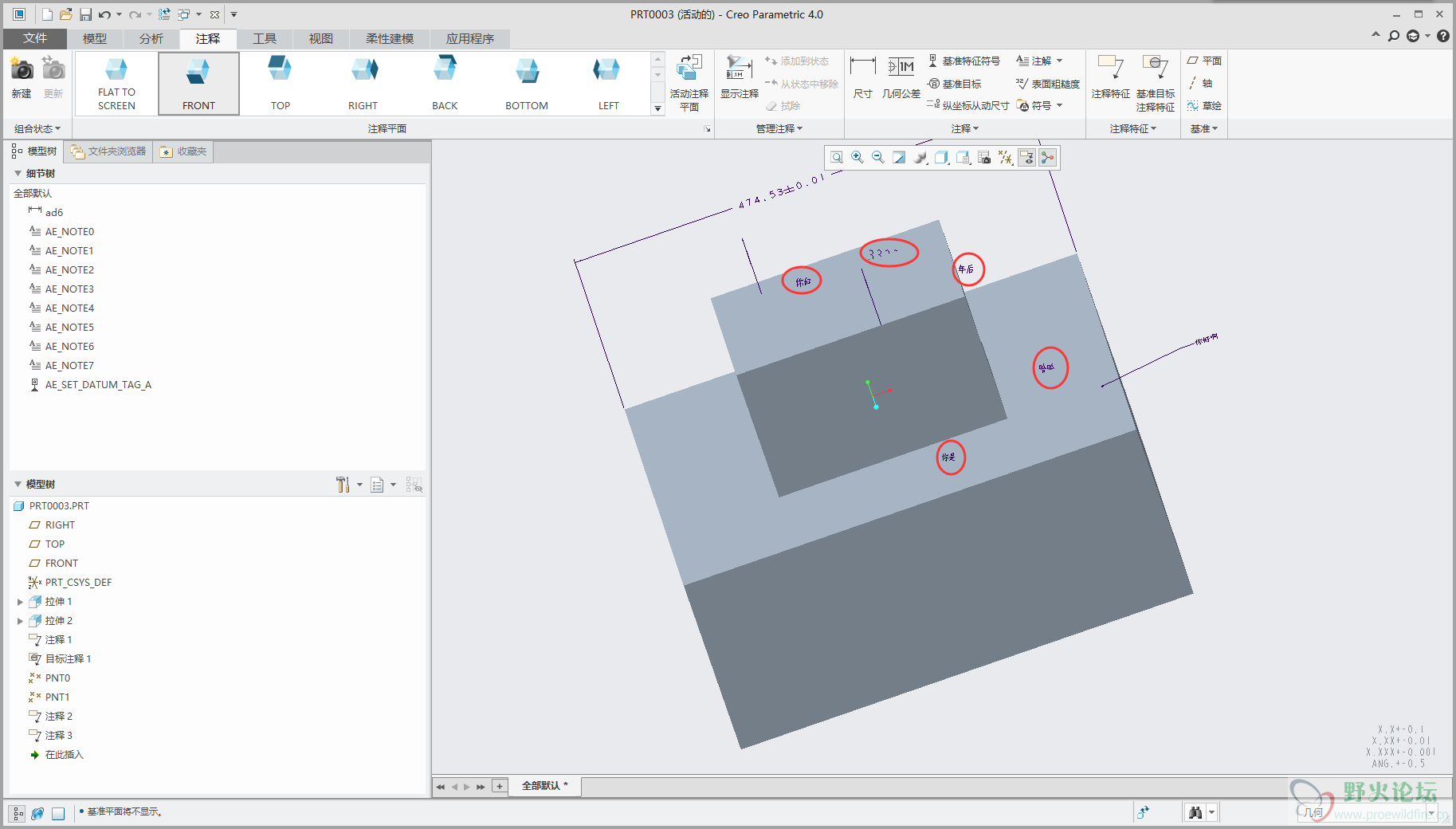Expand the 拉伸 2 feature node
Screen dimensions: 1456x829
click(x=20, y=621)
